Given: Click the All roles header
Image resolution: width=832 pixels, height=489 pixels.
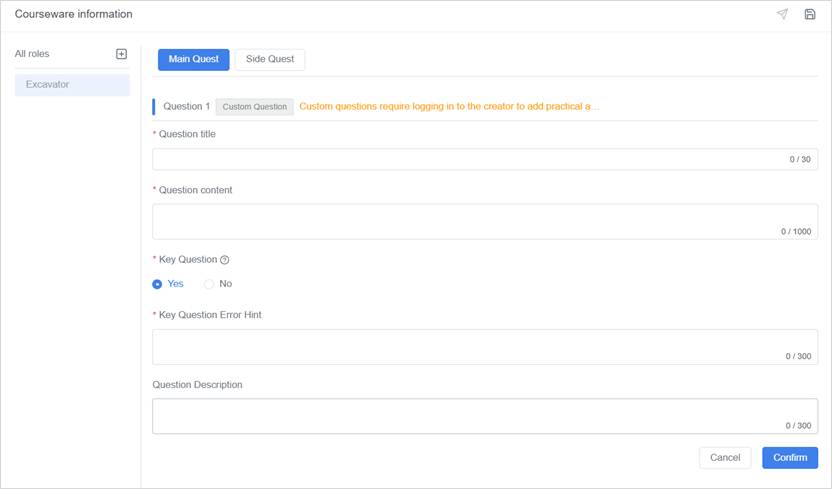Looking at the screenshot, I should click(x=32, y=54).
